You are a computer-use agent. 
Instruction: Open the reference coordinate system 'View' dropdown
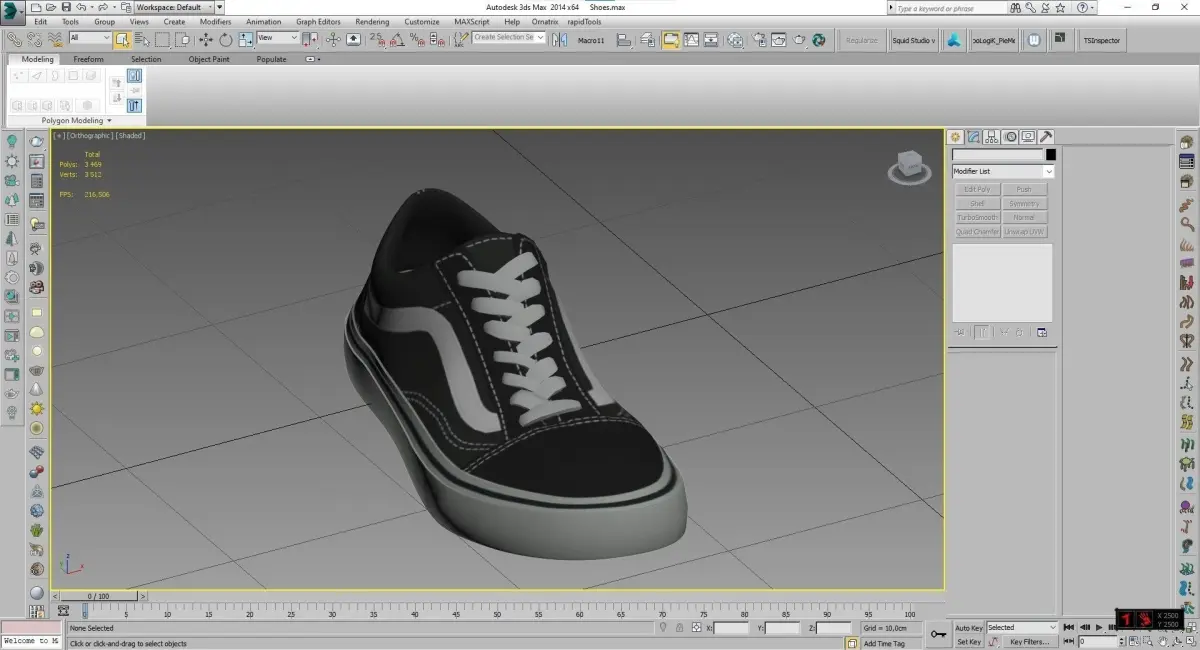(278, 38)
